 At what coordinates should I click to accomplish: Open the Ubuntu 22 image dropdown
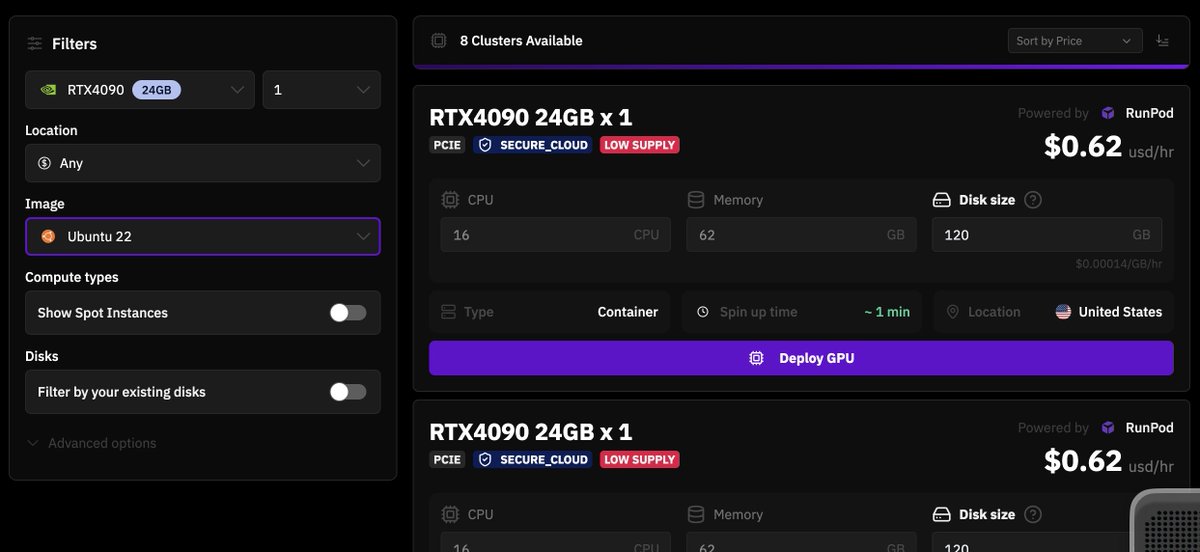(x=202, y=237)
